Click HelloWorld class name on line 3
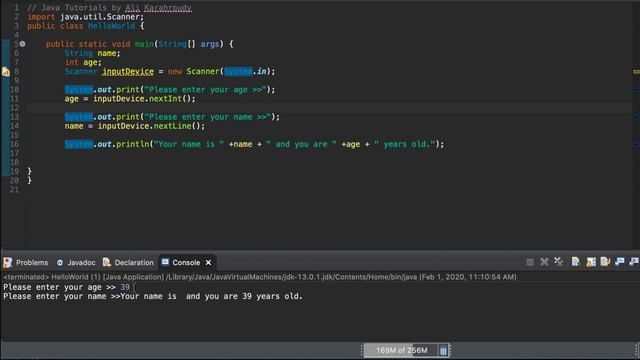This screenshot has height=360, width=640. point(111,26)
